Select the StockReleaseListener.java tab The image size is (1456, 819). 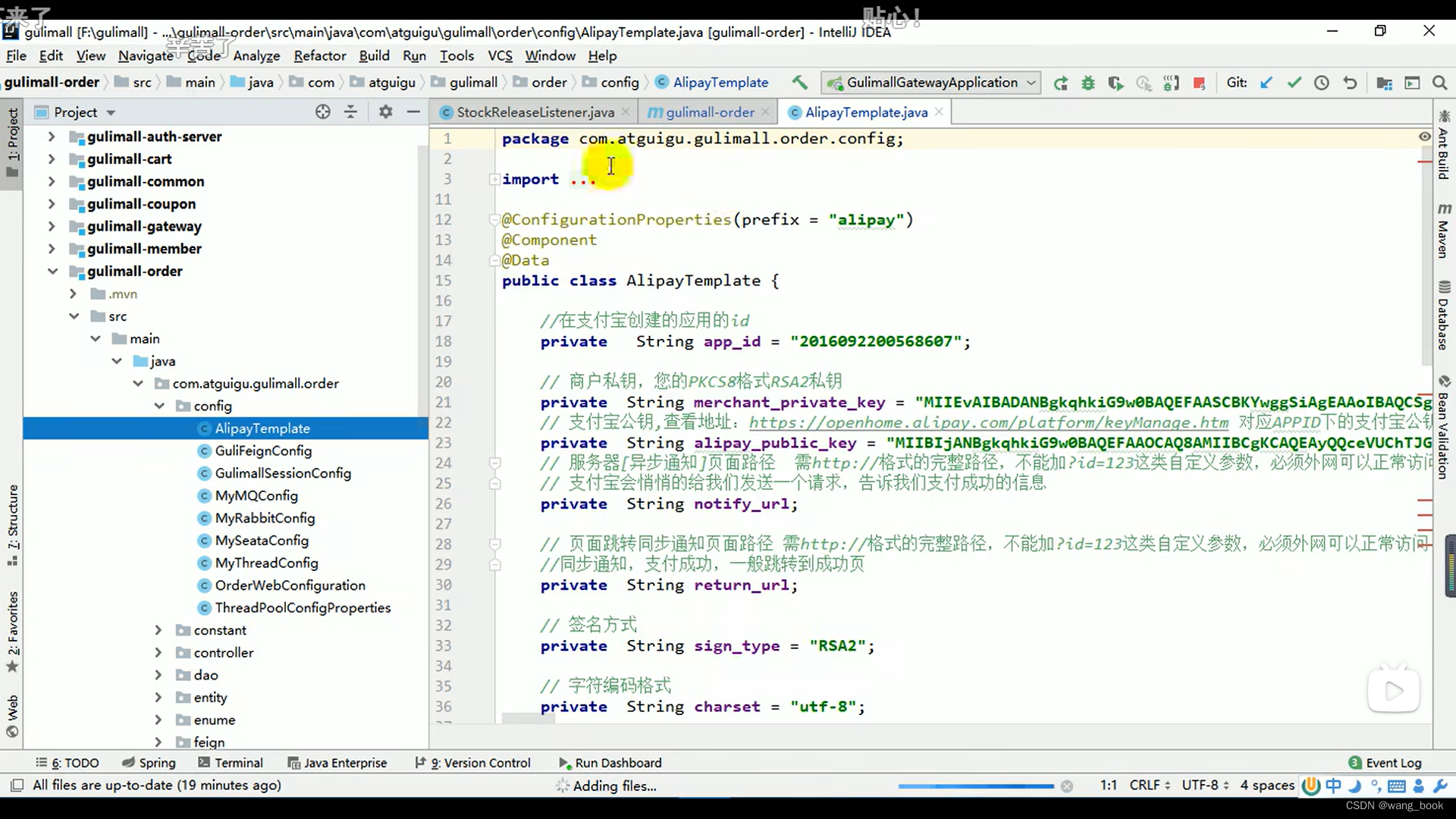[535, 112]
